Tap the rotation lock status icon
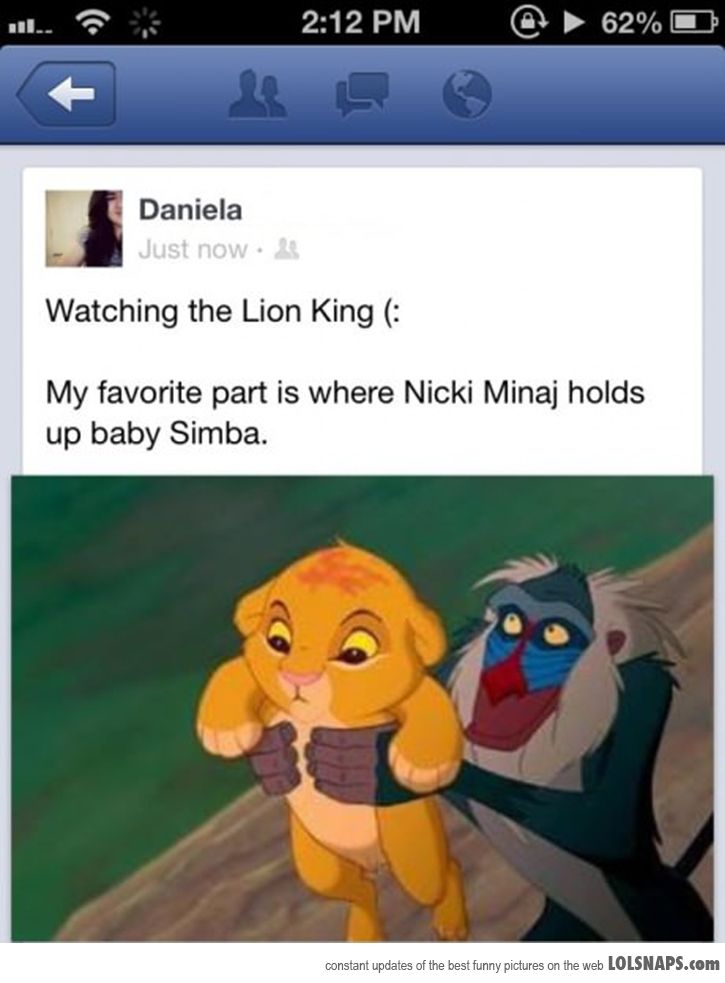Screen dimensions: 725x983 (524, 23)
